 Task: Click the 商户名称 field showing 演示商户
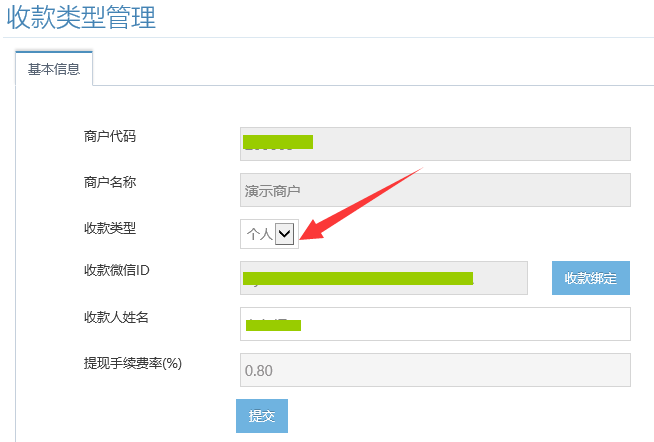click(435, 190)
